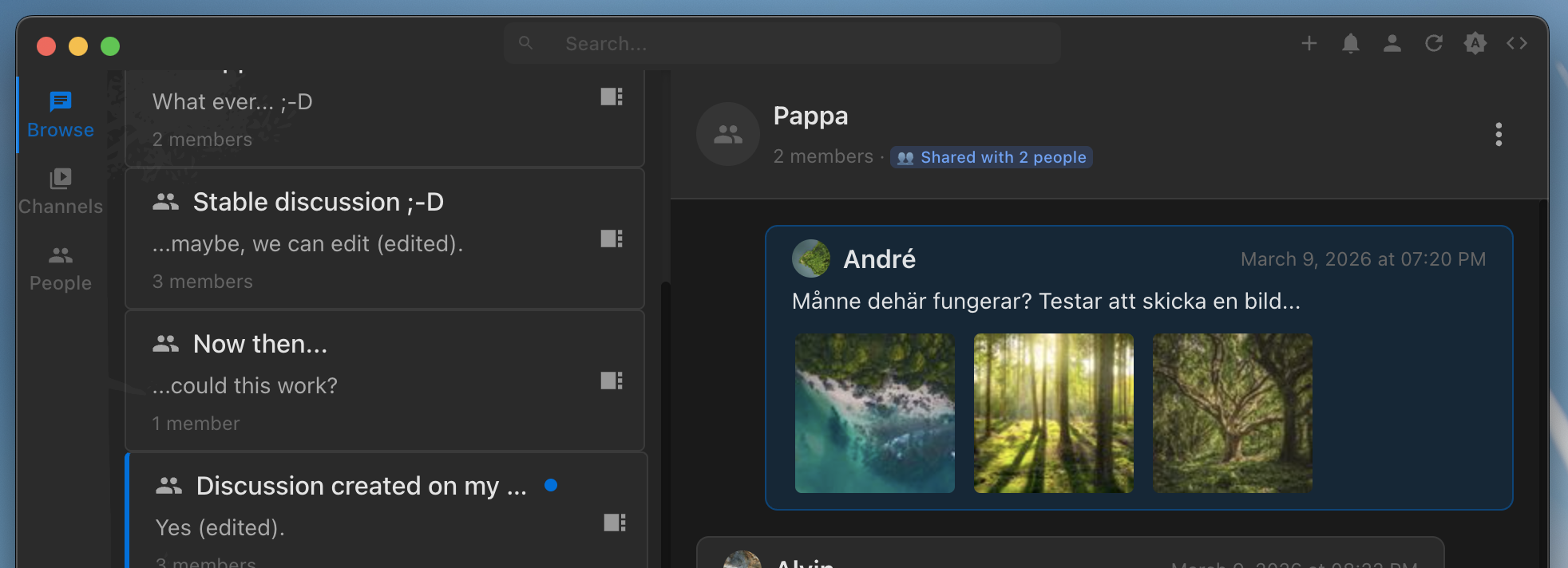Viewport: 1568px width, 568px height.
Task: Toggle the brightness theme icon
Action: coord(1475,43)
